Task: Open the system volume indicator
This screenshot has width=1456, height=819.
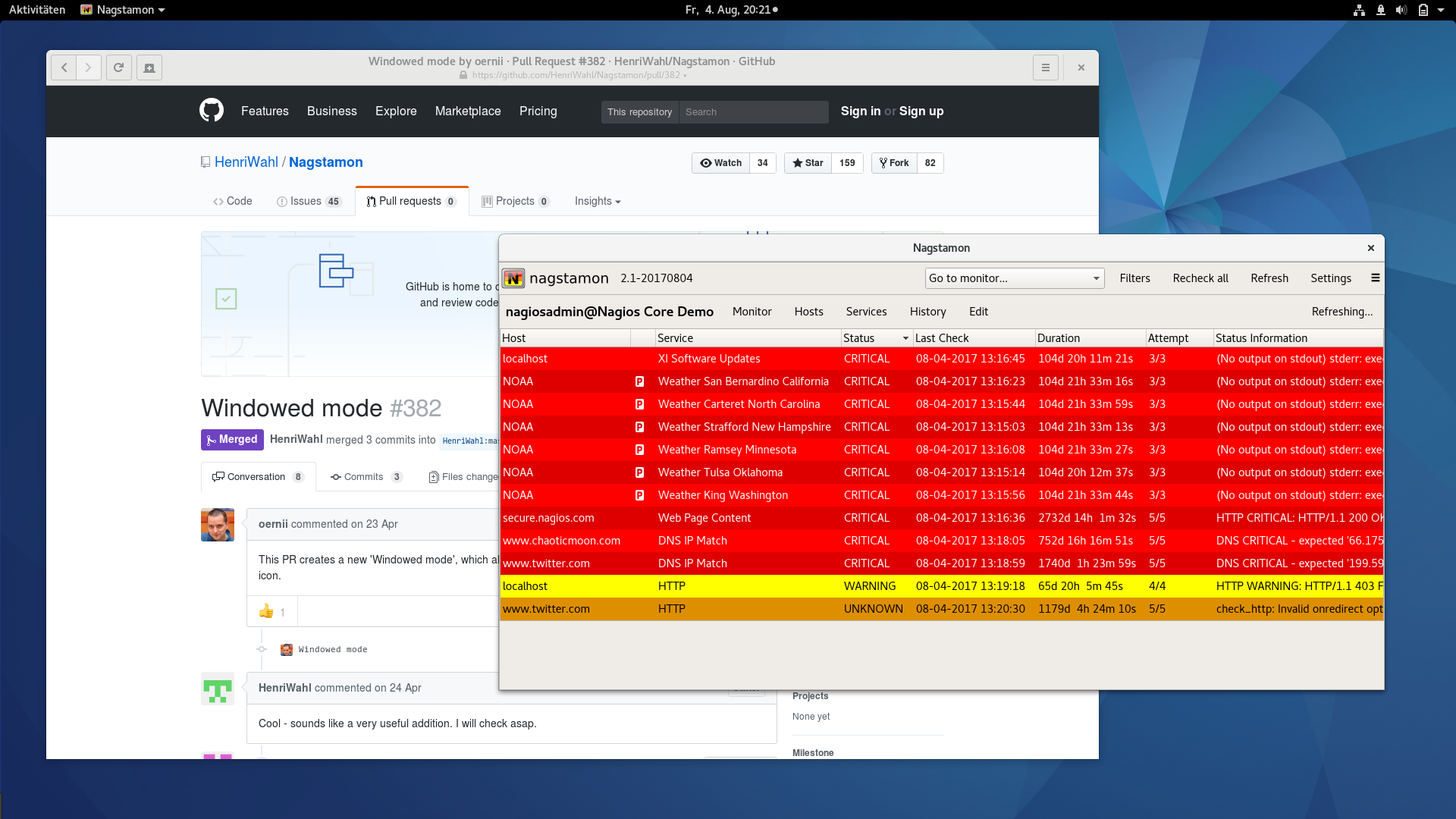Action: click(1401, 10)
